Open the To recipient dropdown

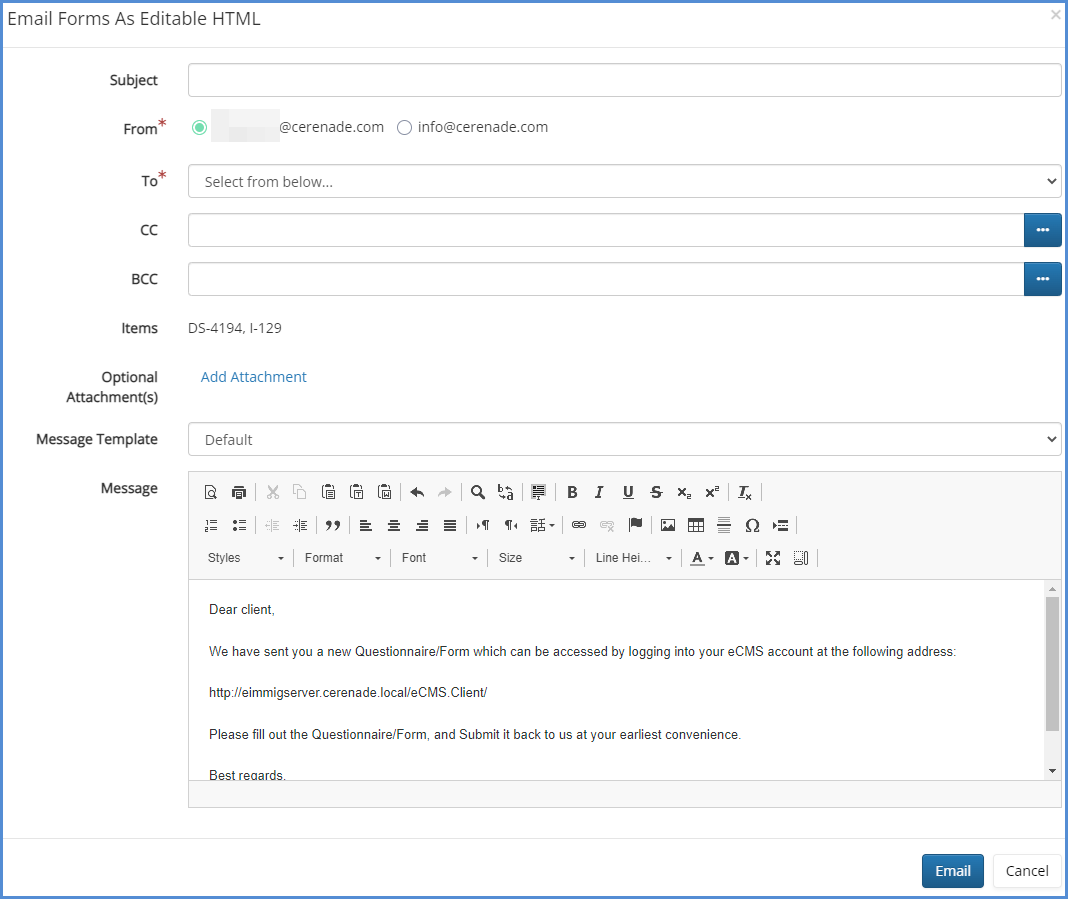click(x=624, y=180)
